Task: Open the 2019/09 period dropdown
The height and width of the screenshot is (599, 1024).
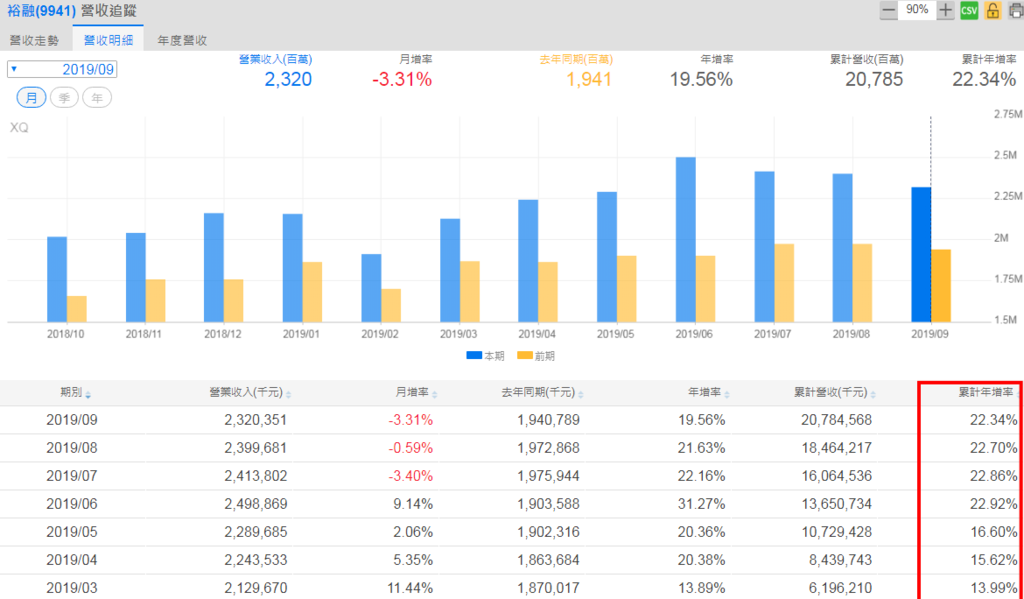Action: pyautogui.click(x=62, y=69)
